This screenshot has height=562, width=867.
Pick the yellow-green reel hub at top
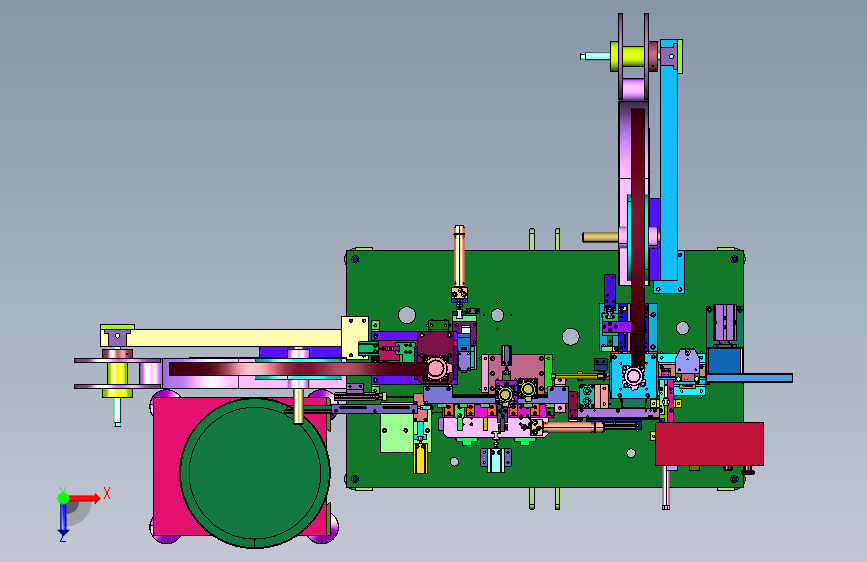pyautogui.click(x=633, y=58)
